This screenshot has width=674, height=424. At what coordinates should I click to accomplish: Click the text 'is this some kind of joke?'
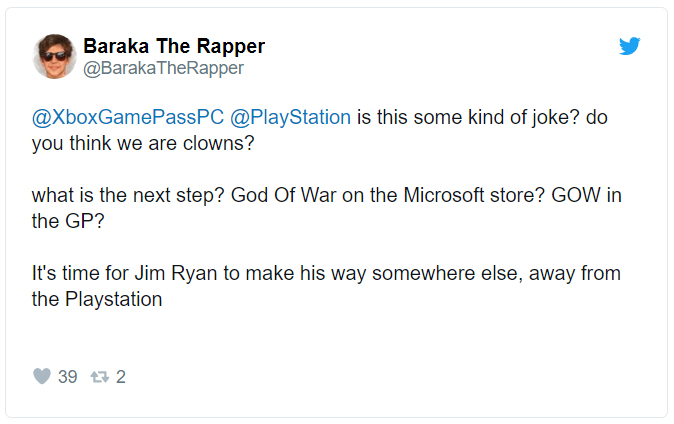(x=468, y=117)
